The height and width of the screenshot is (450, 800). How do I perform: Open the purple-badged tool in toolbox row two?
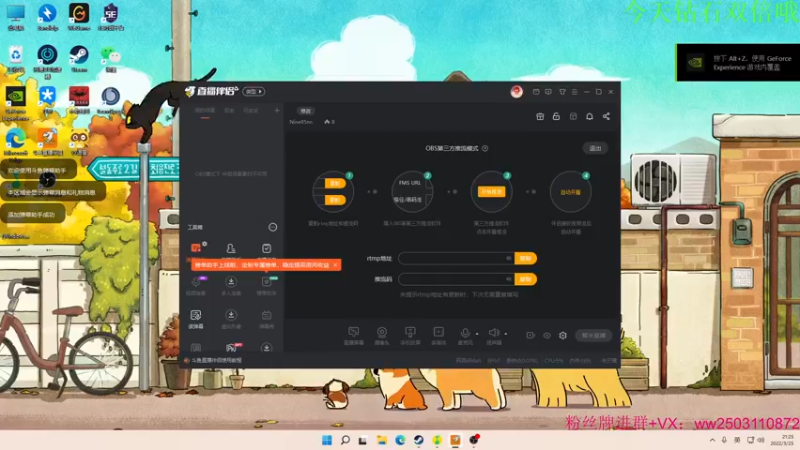click(x=196, y=282)
